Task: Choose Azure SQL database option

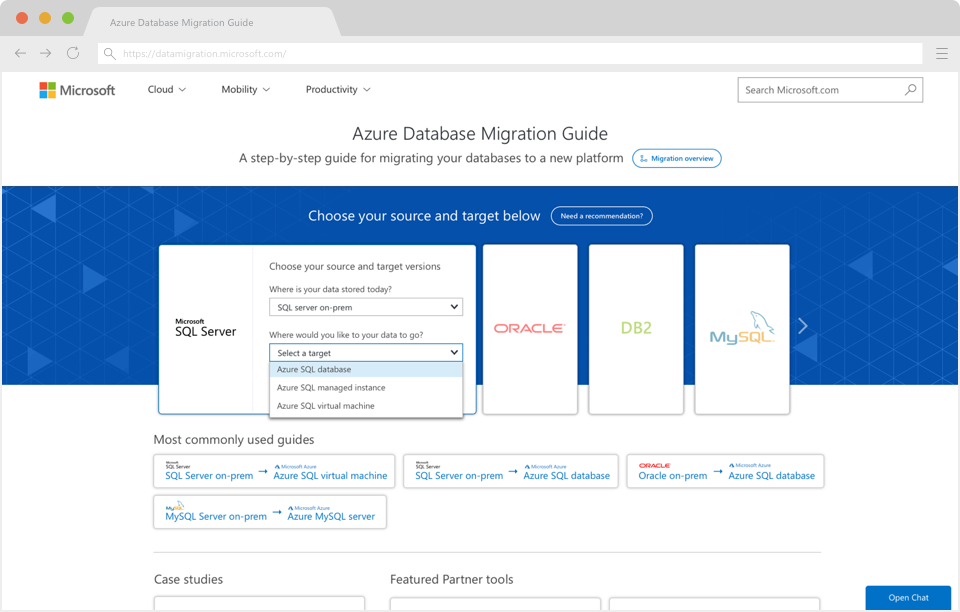Action: 366,370
